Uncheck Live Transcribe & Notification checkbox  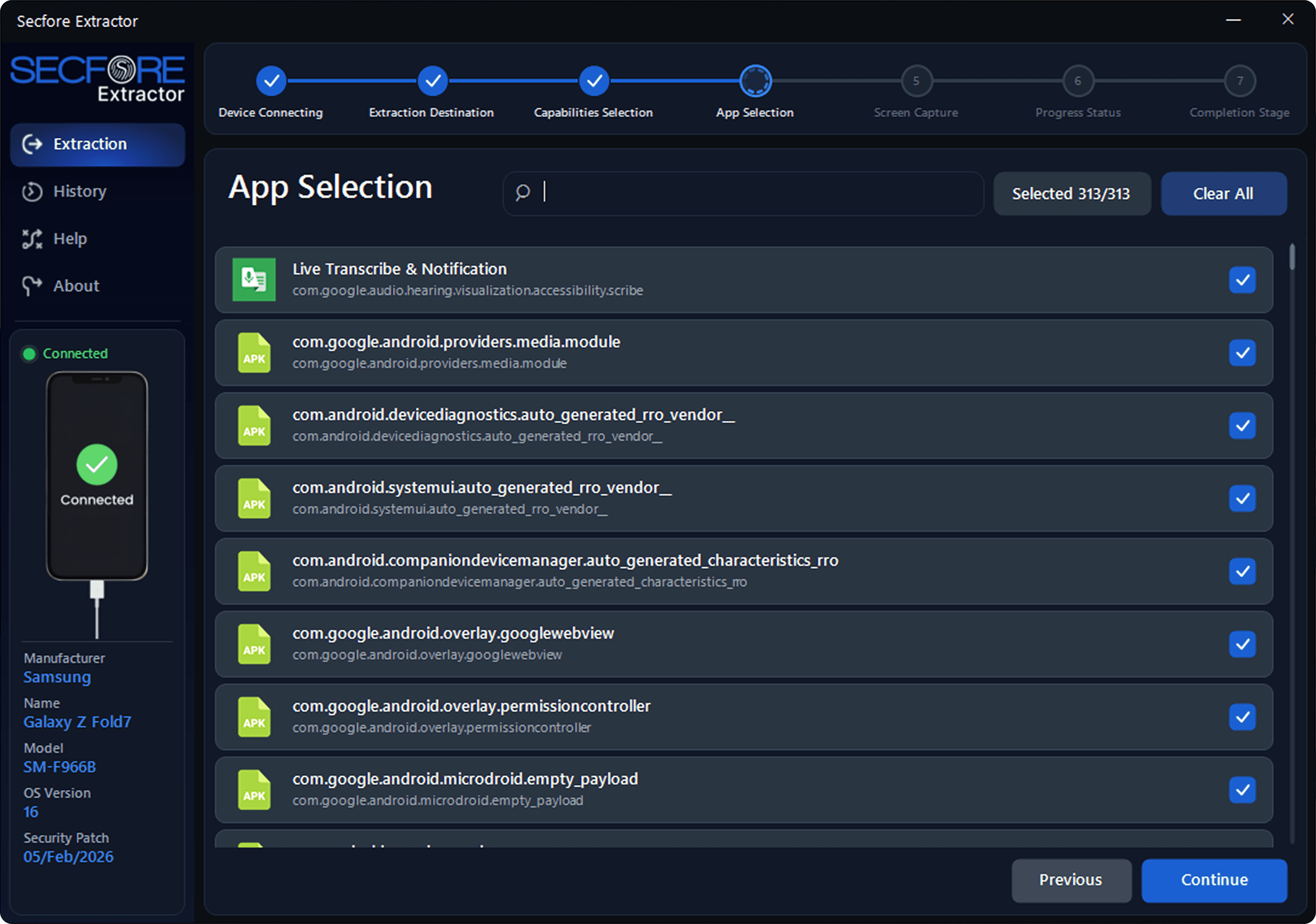(x=1242, y=280)
